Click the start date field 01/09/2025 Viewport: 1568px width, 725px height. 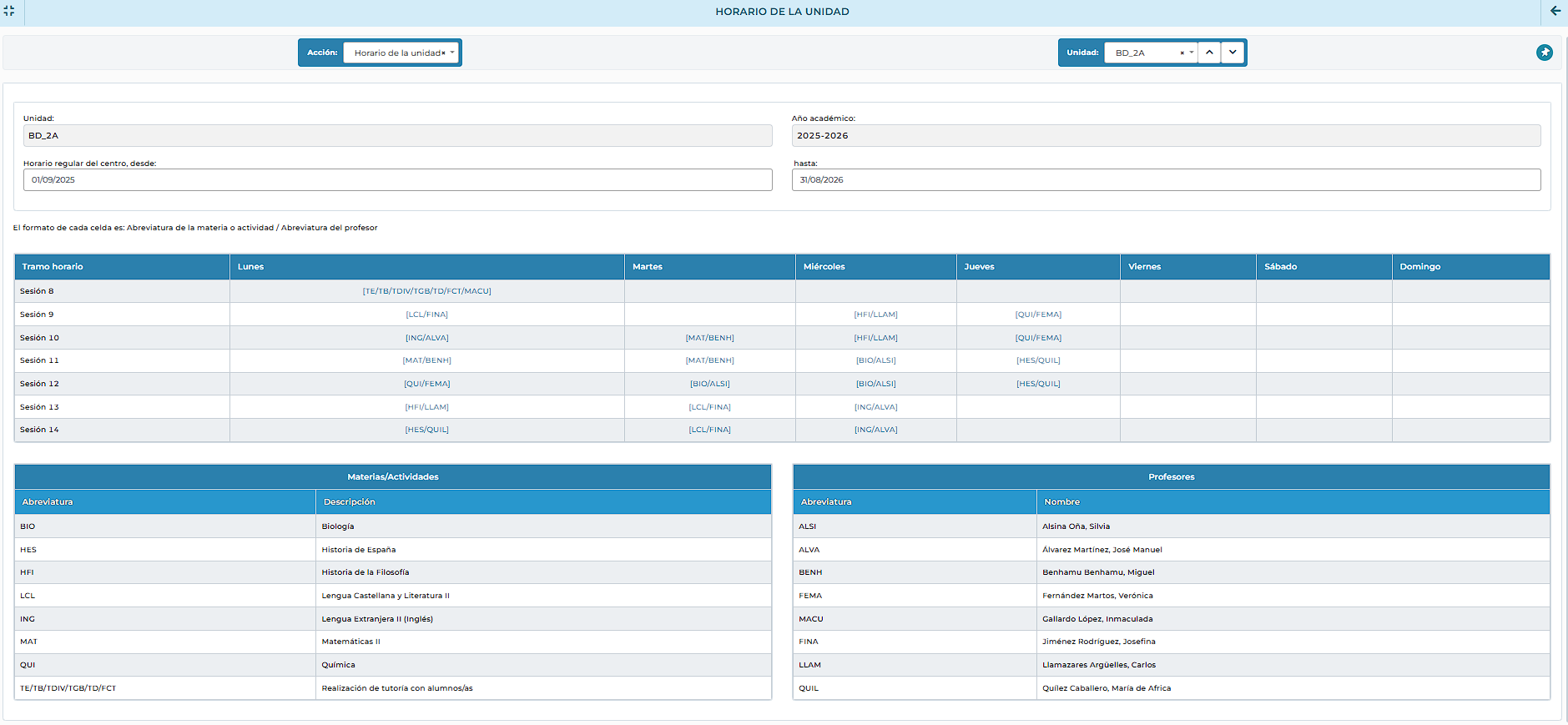(397, 180)
